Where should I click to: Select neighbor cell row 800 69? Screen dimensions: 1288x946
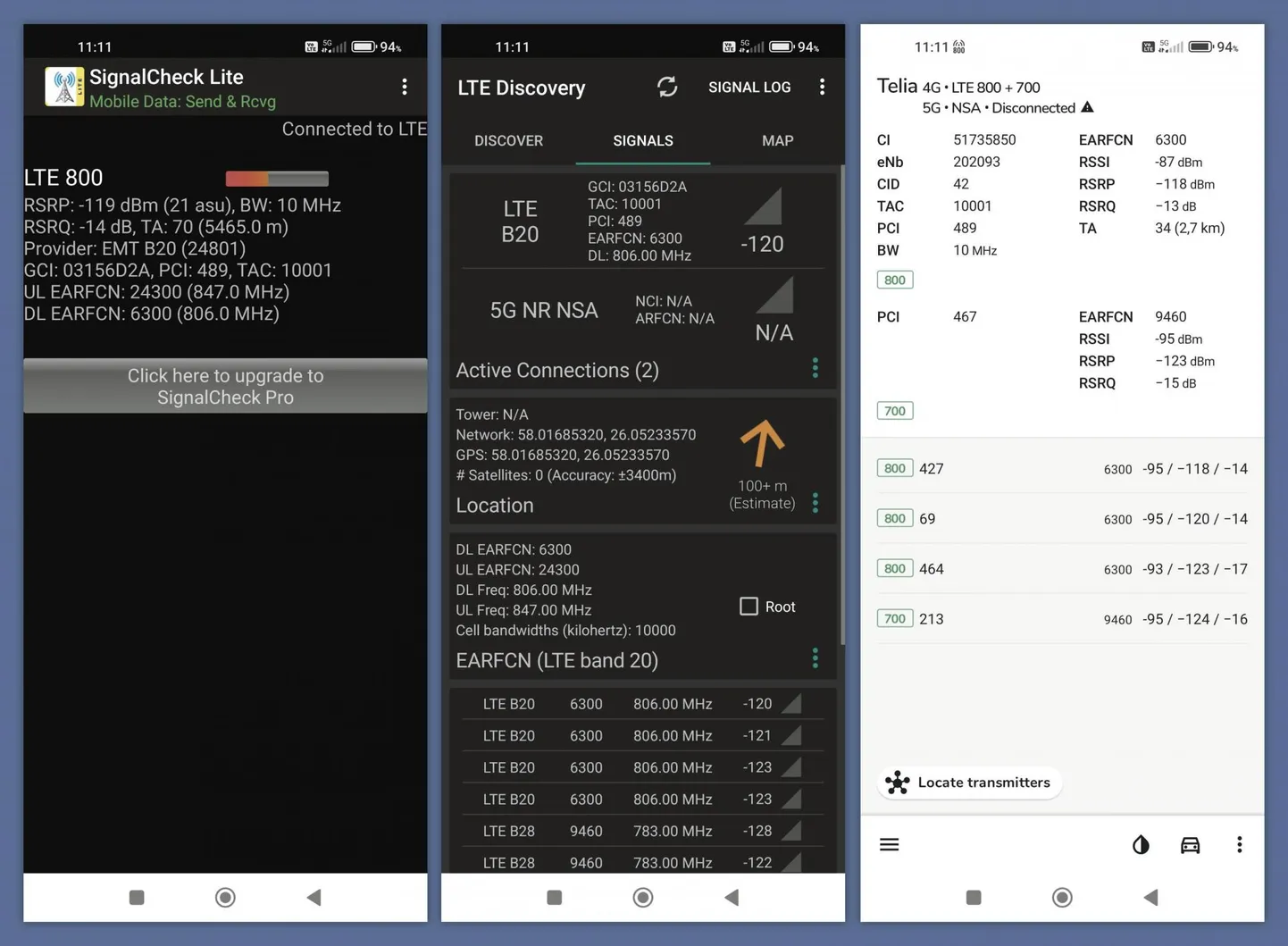tap(1062, 519)
